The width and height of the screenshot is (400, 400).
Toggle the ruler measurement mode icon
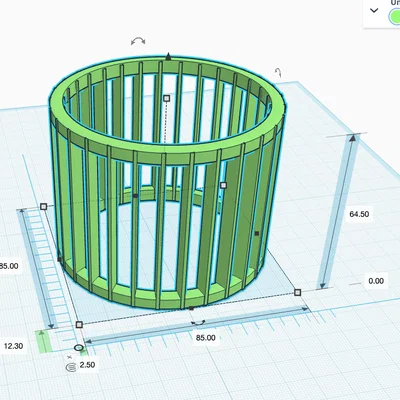pyautogui.click(x=71, y=367)
